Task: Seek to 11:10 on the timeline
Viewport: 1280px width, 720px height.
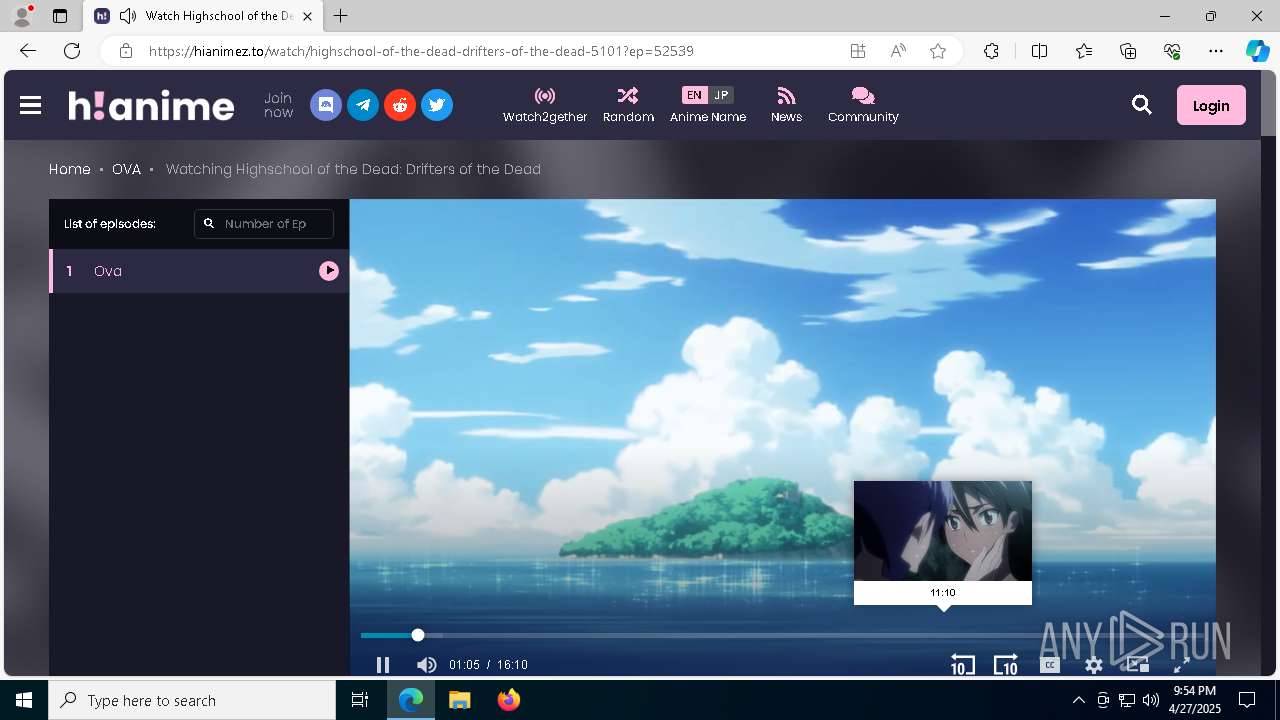Action: [x=943, y=635]
